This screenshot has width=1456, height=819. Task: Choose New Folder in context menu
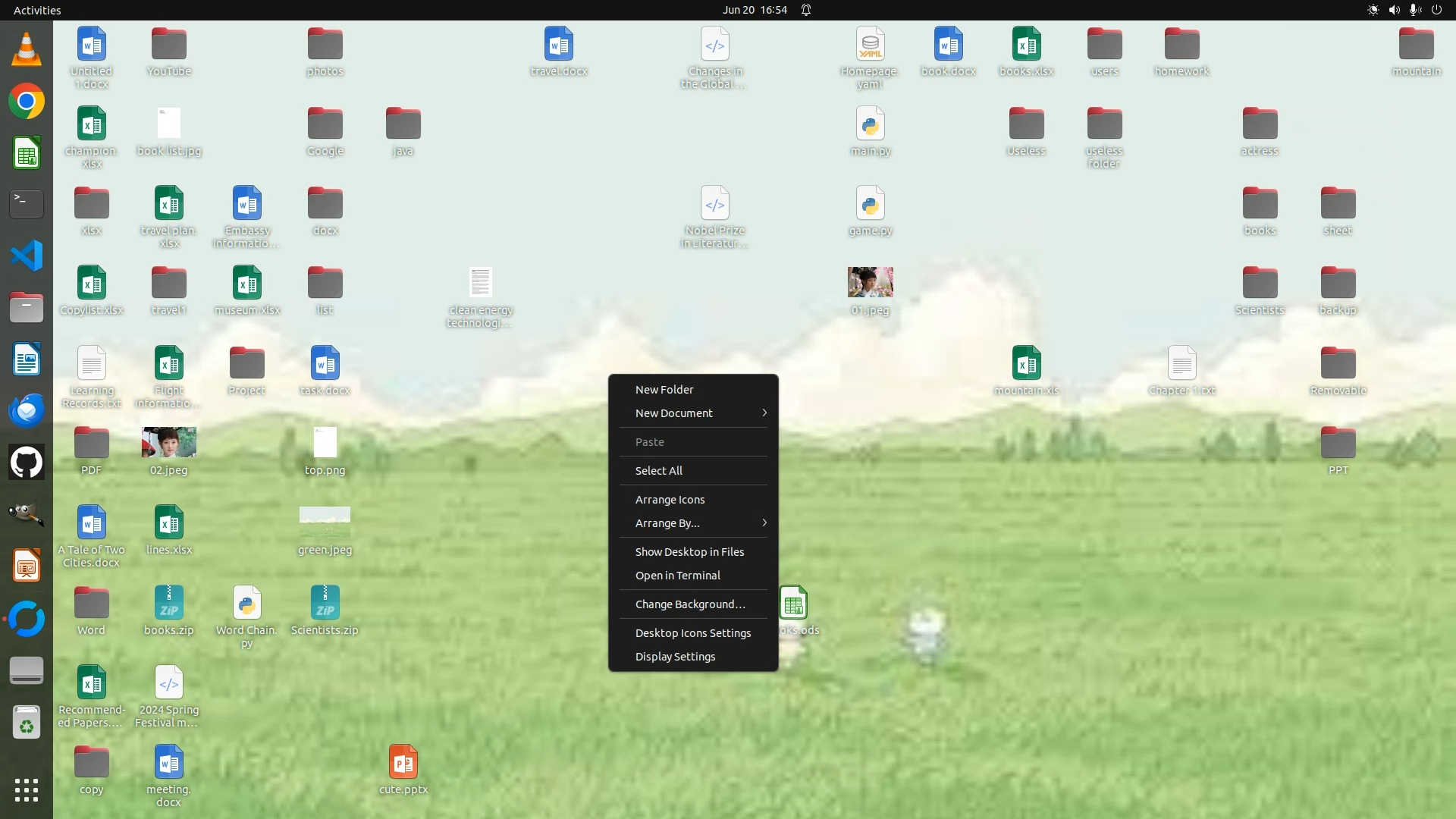(664, 390)
